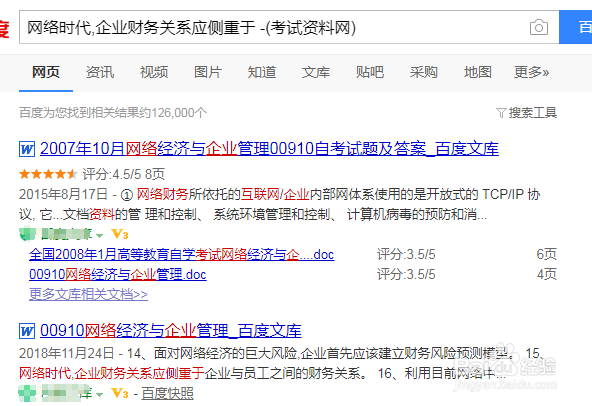The height and width of the screenshot is (406, 592).
Task: Expand dropdown arrow beside the second result source
Action: [x=99, y=395]
